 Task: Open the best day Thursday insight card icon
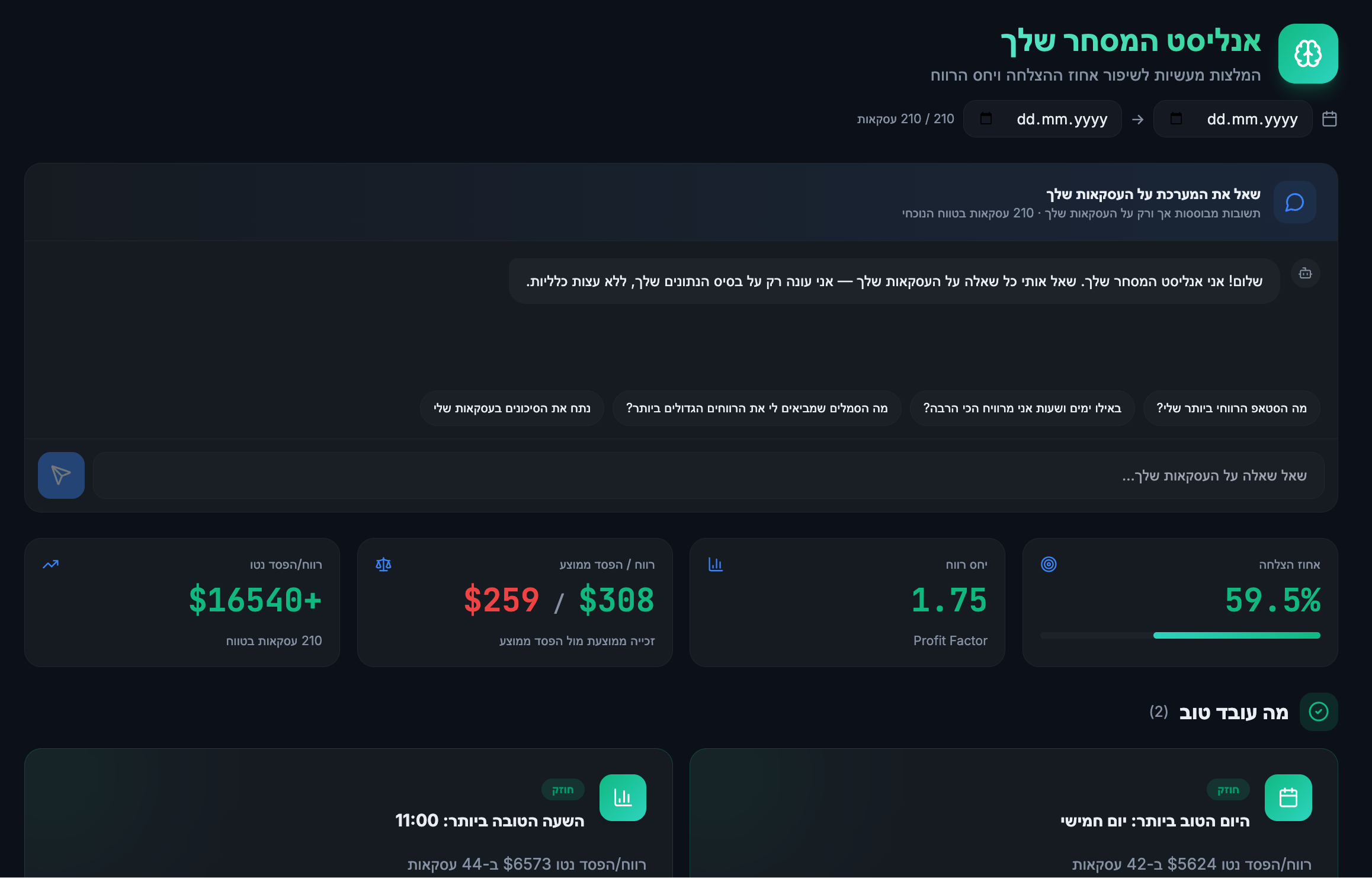(1288, 797)
